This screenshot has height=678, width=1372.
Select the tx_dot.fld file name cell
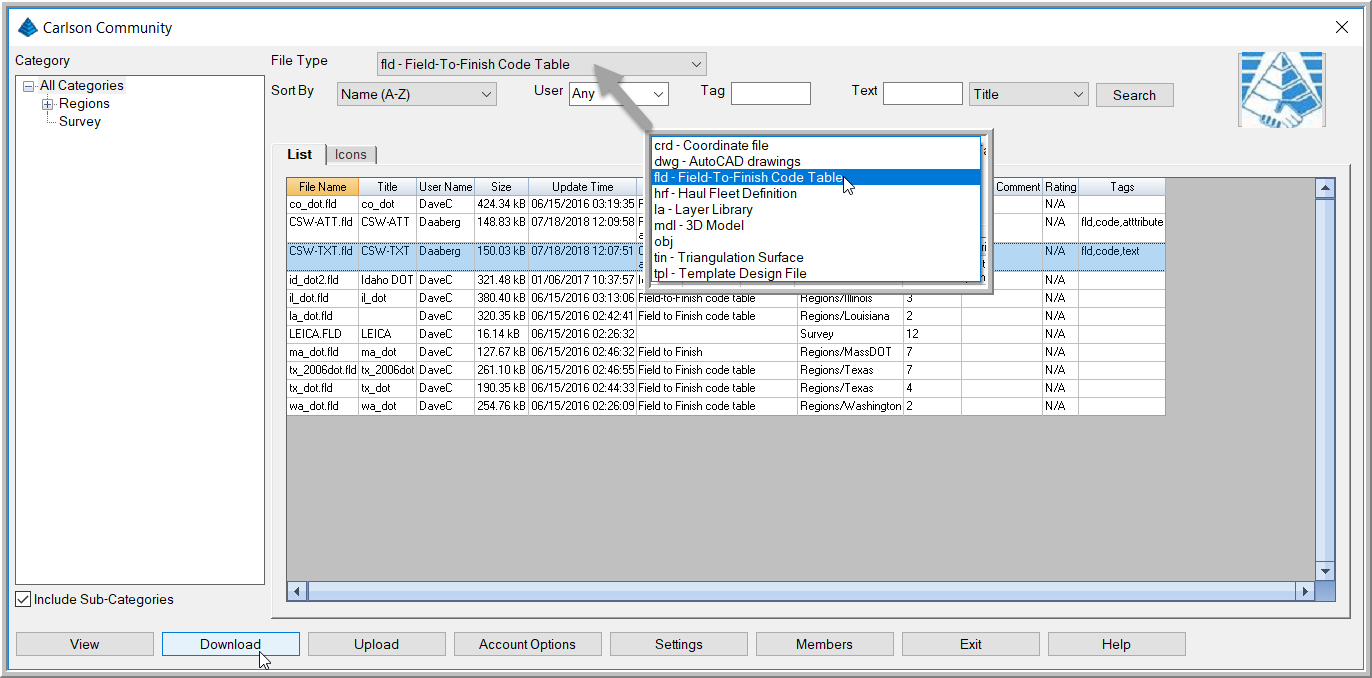tap(323, 388)
